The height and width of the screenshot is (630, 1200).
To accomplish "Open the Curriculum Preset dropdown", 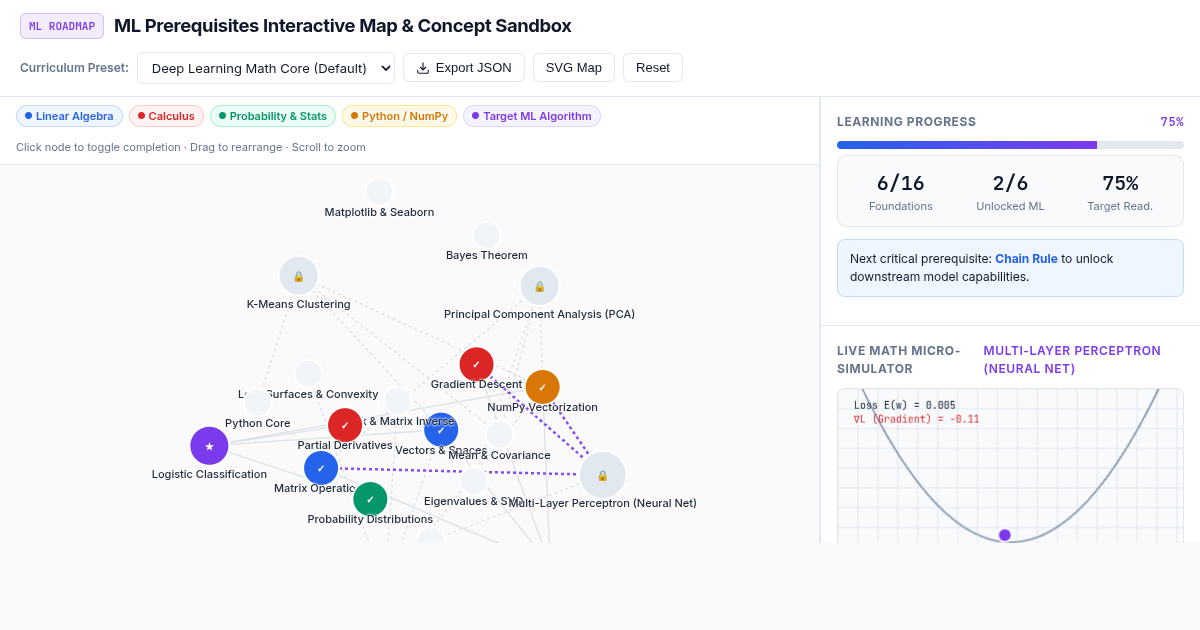I will tap(266, 68).
